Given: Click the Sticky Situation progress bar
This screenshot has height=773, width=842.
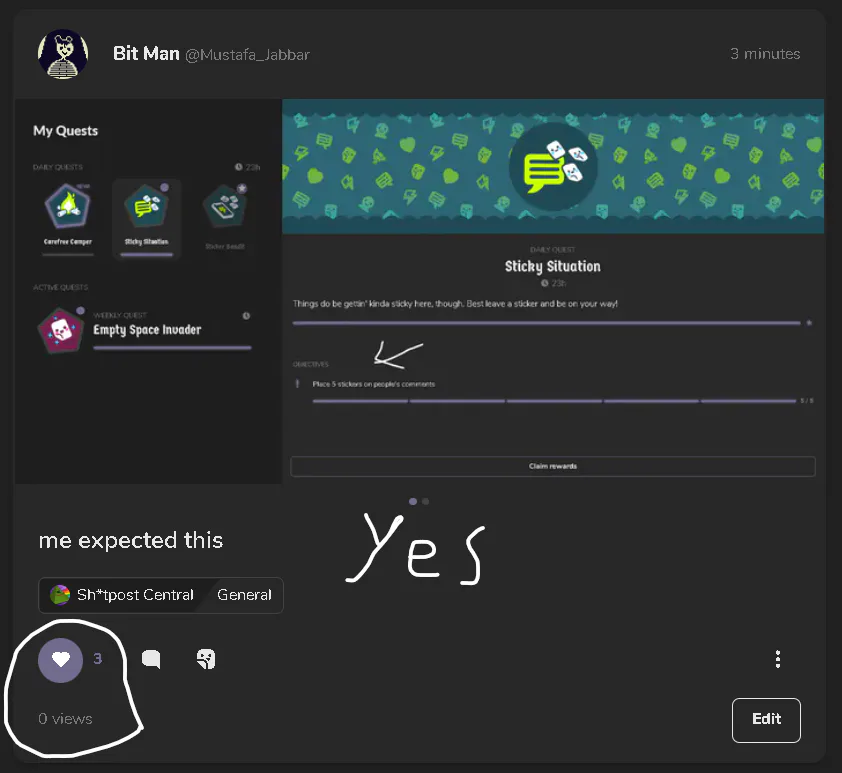Looking at the screenshot, I should pos(546,323).
